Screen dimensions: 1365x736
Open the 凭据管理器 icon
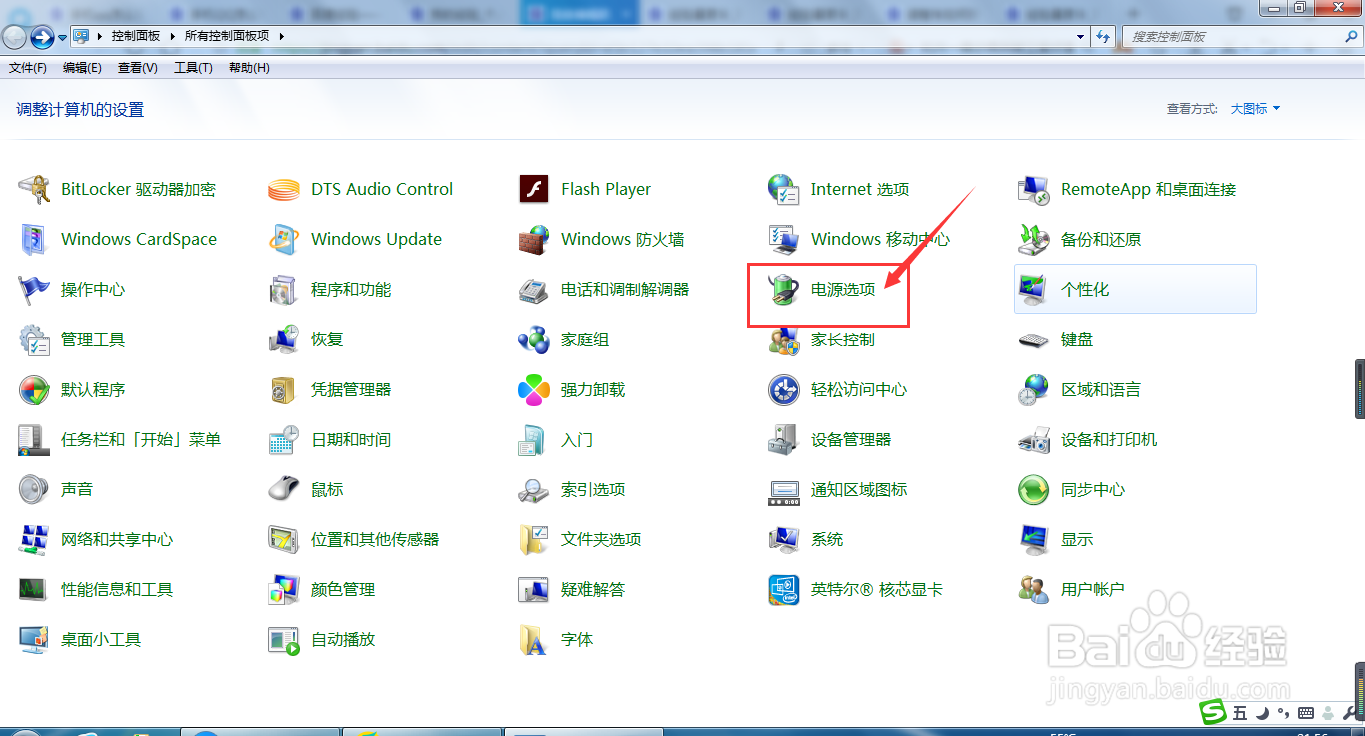284,389
